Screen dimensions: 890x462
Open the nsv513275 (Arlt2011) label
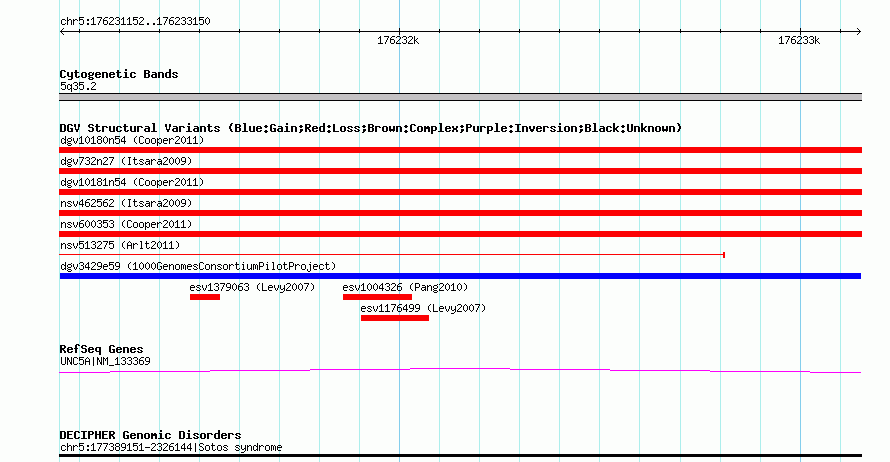click(x=120, y=245)
